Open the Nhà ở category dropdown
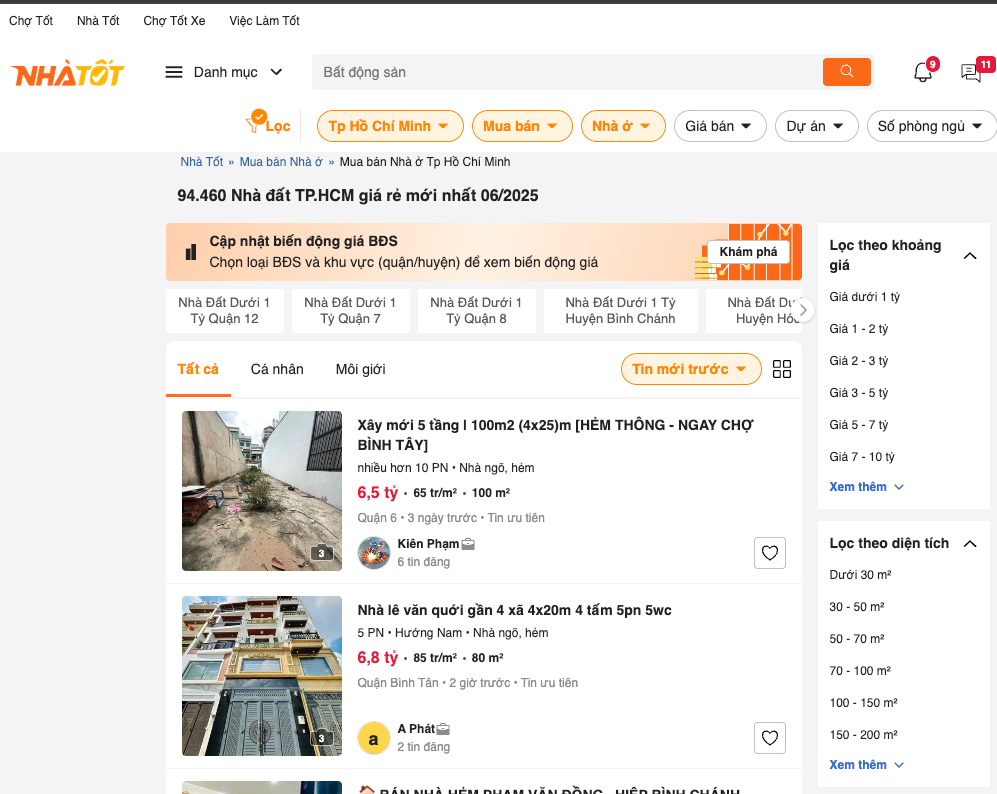 pyautogui.click(x=622, y=126)
